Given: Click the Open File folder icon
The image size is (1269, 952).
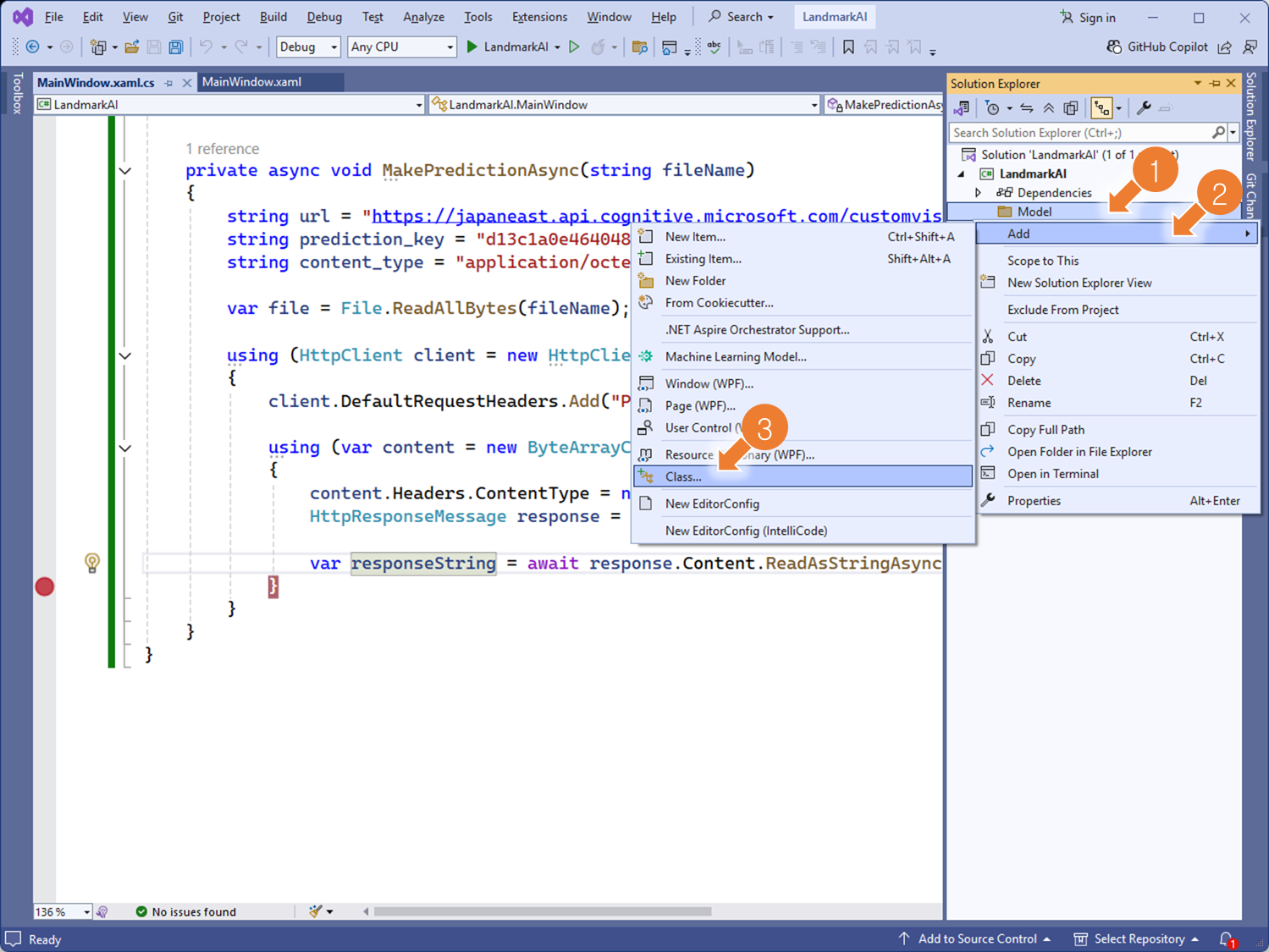Looking at the screenshot, I should point(132,47).
